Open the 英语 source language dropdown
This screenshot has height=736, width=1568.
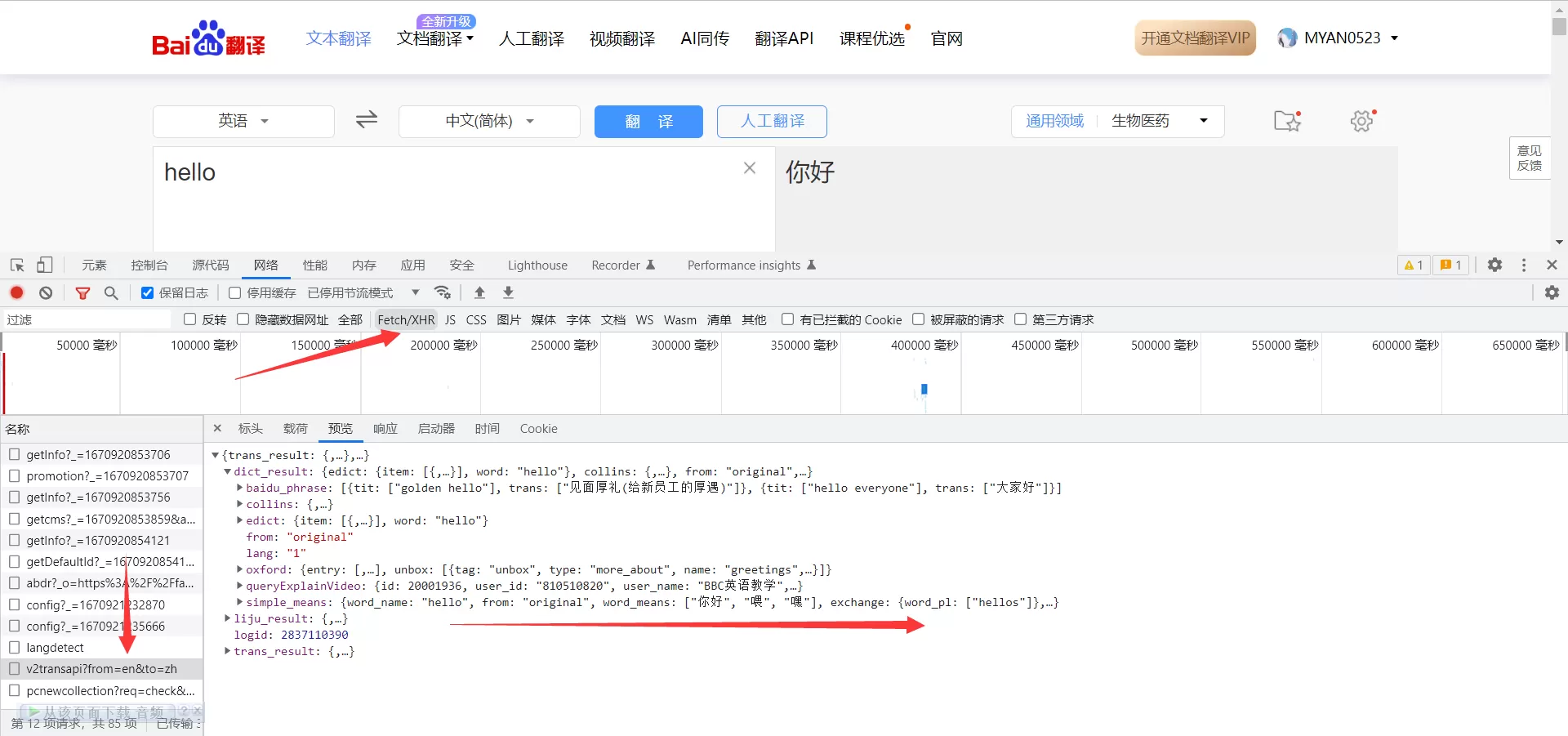(243, 121)
